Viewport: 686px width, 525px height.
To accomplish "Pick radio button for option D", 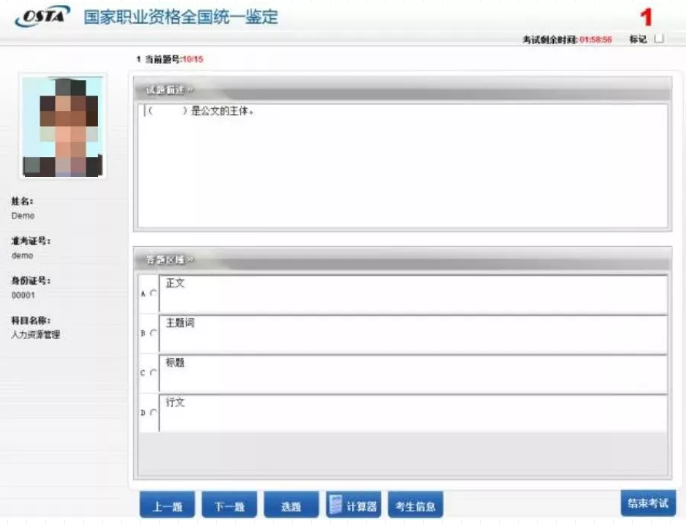I will pyautogui.click(x=153, y=412).
